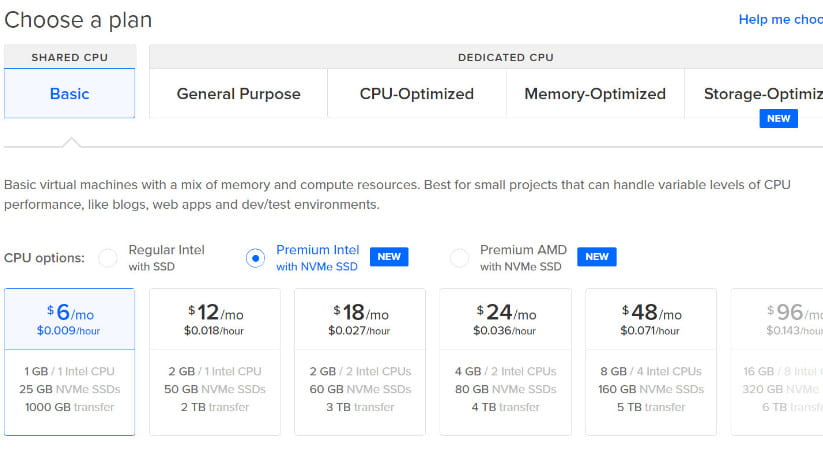Switch to the Basic plan tab
This screenshot has height=455, width=823.
pos(70,94)
